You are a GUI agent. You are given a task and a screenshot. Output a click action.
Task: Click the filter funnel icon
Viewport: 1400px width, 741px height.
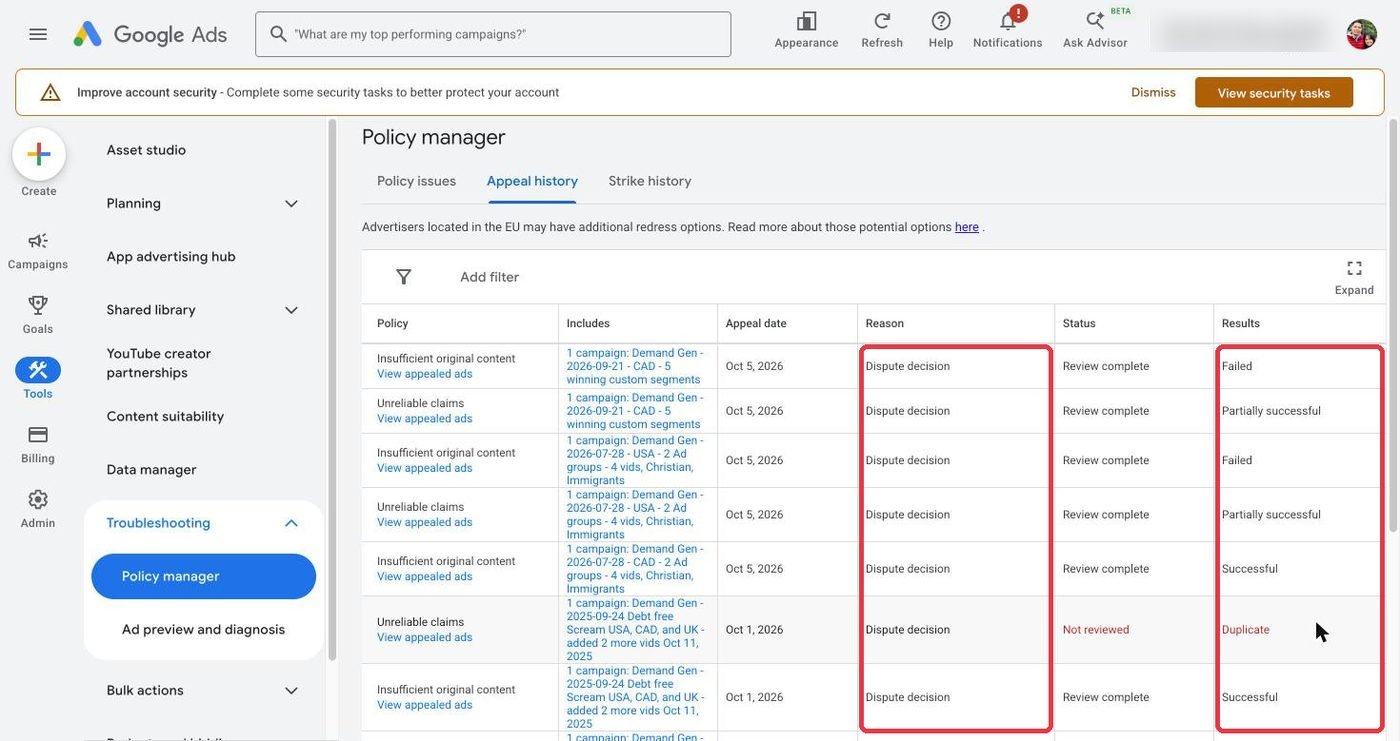pos(404,277)
